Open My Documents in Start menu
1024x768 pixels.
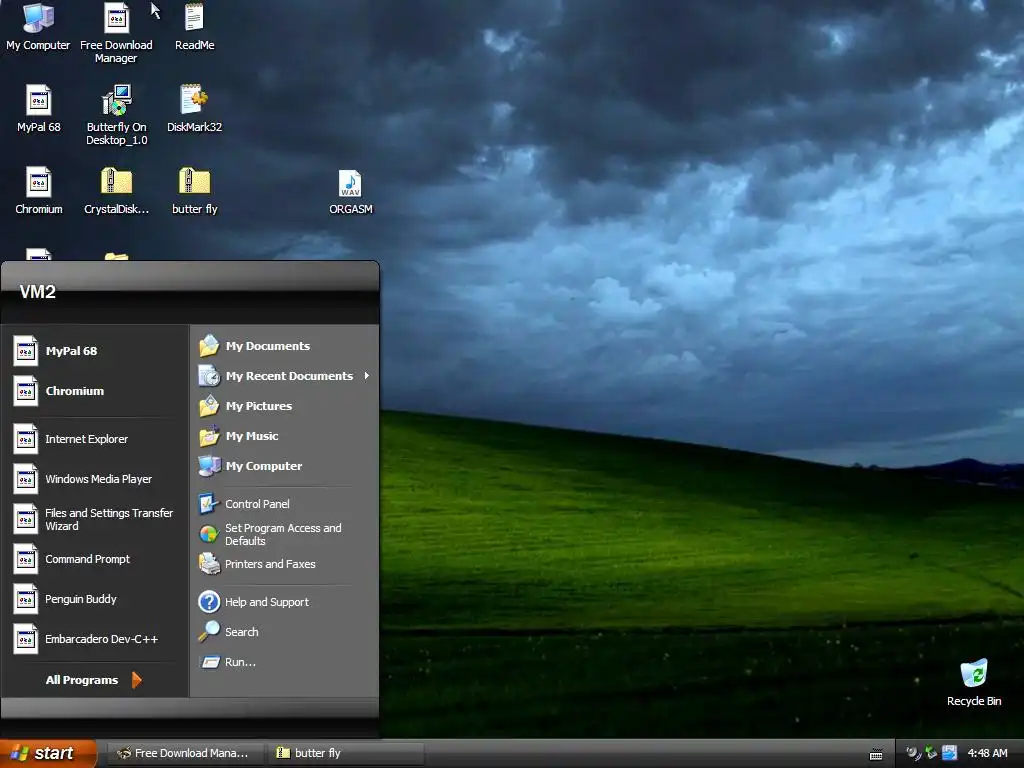(284, 345)
